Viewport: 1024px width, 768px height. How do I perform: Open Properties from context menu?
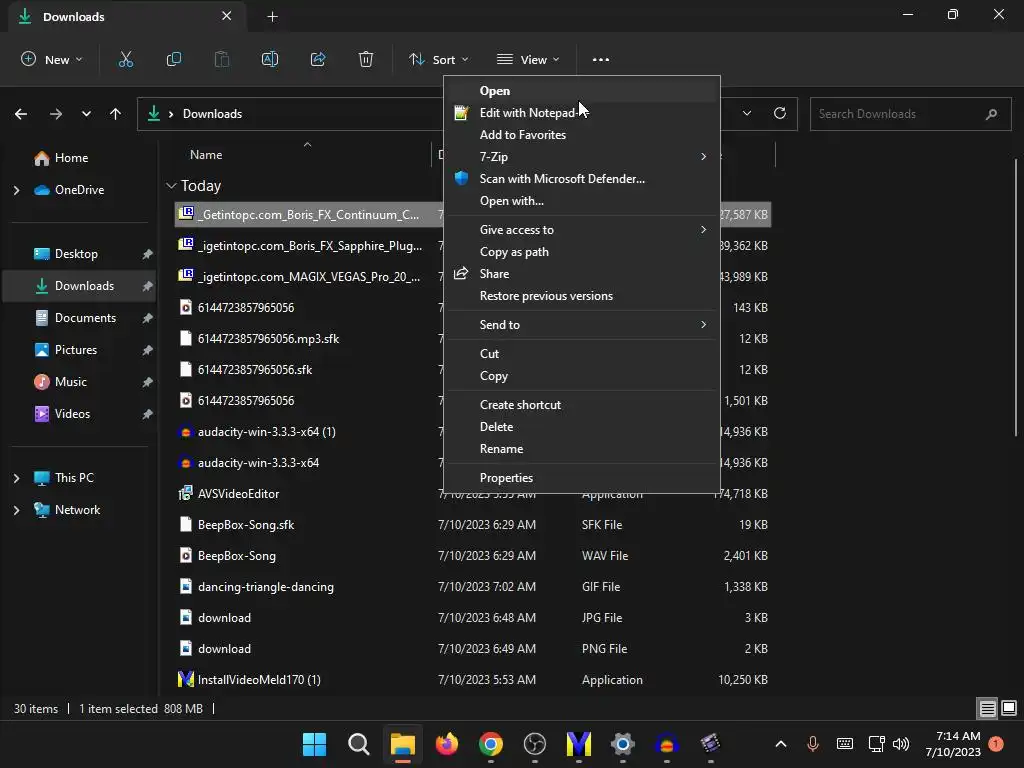582,478
